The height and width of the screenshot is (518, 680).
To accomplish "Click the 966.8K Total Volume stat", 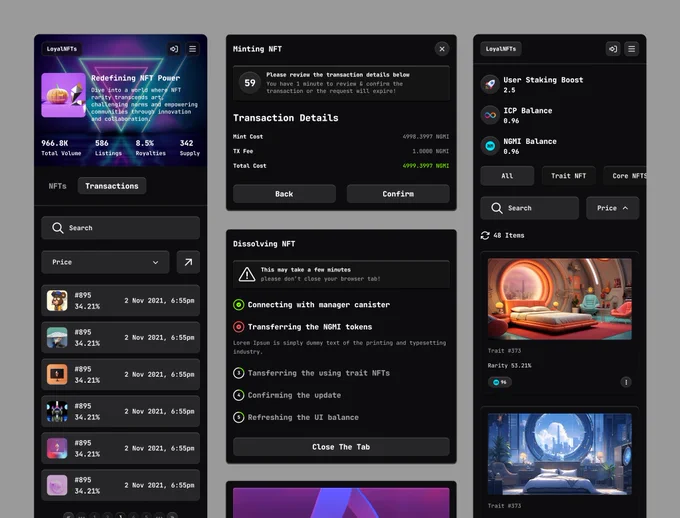I will click(61, 148).
